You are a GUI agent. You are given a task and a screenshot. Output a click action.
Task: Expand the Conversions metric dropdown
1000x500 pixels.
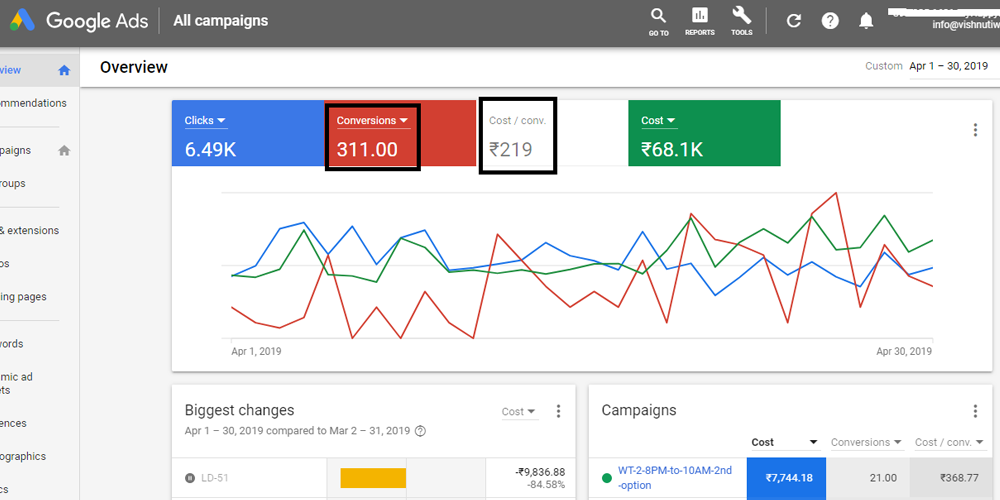[x=372, y=121]
